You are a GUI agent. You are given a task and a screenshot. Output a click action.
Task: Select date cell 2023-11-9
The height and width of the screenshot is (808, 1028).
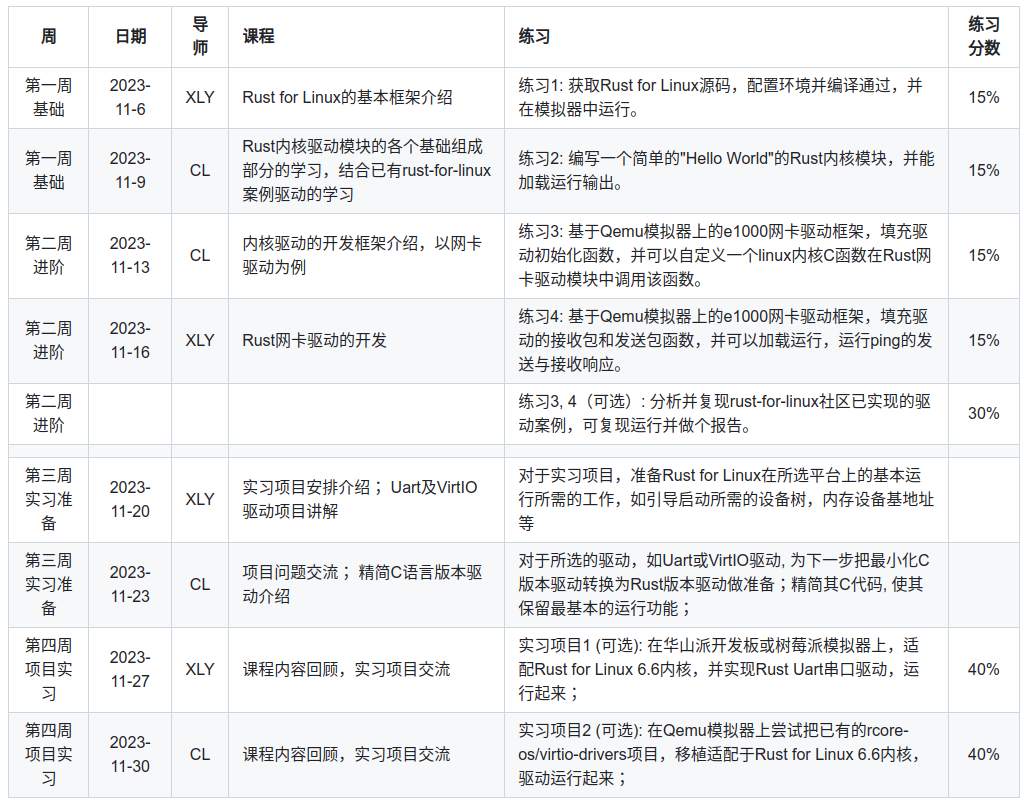(130, 171)
